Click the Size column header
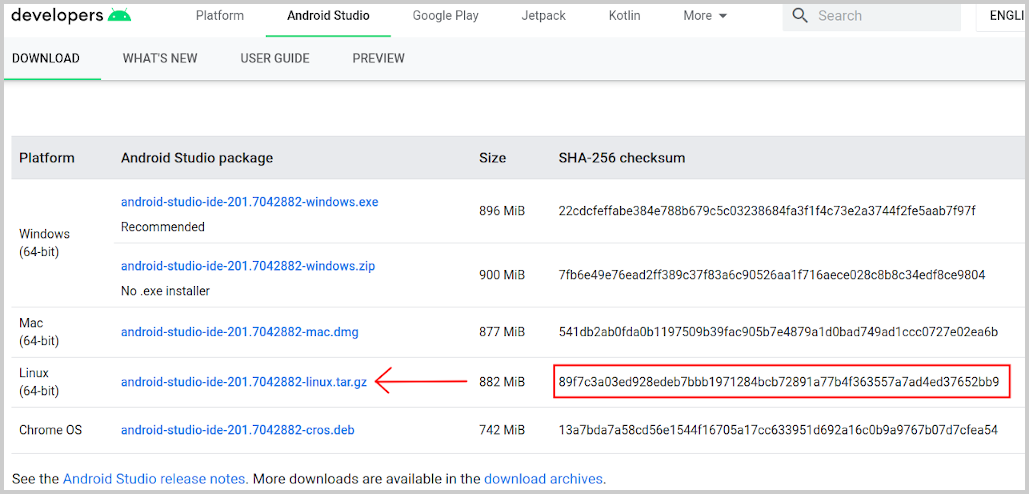 [492, 158]
